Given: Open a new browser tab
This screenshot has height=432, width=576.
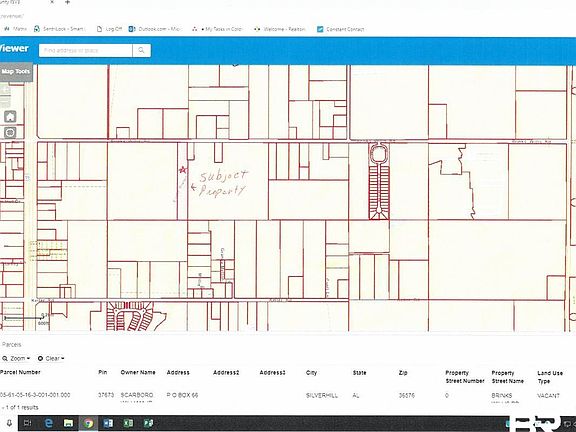Looking at the screenshot, I should click(67, 2).
